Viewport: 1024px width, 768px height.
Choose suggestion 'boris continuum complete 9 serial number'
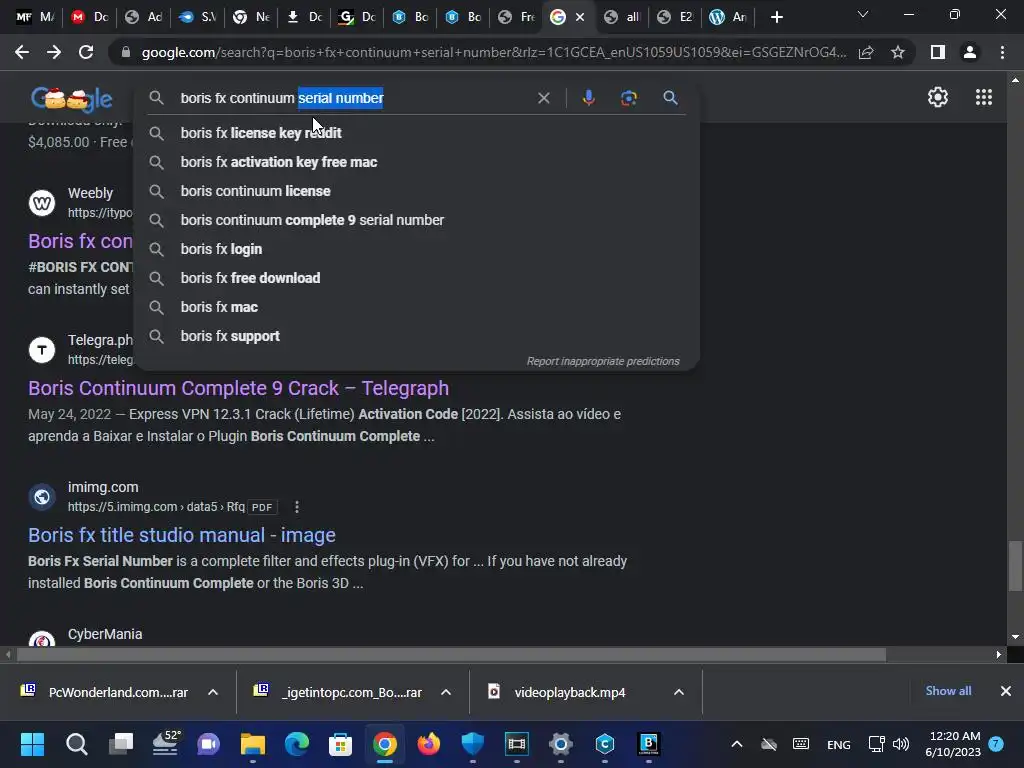coord(417,220)
